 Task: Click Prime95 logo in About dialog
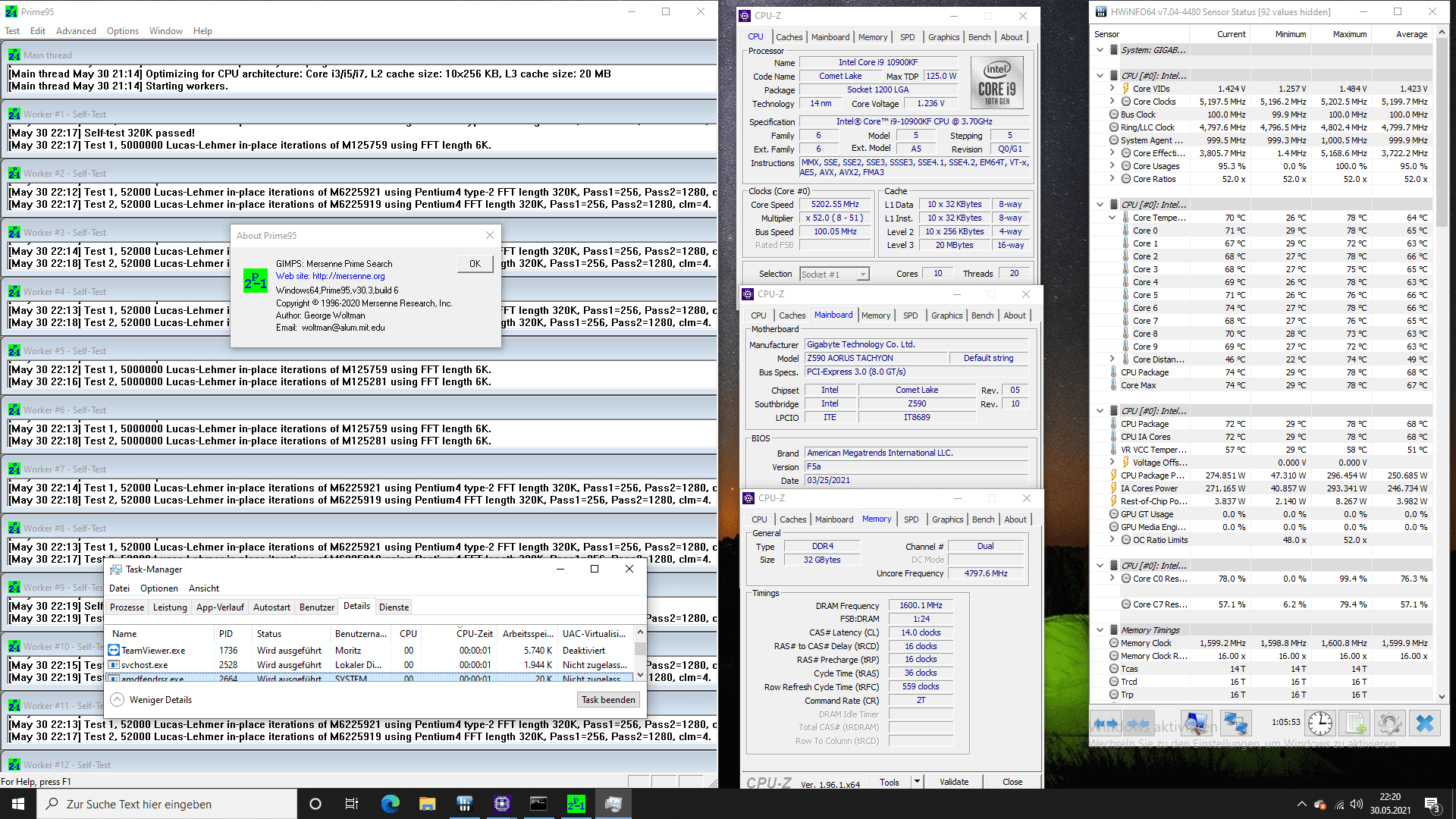tap(255, 281)
